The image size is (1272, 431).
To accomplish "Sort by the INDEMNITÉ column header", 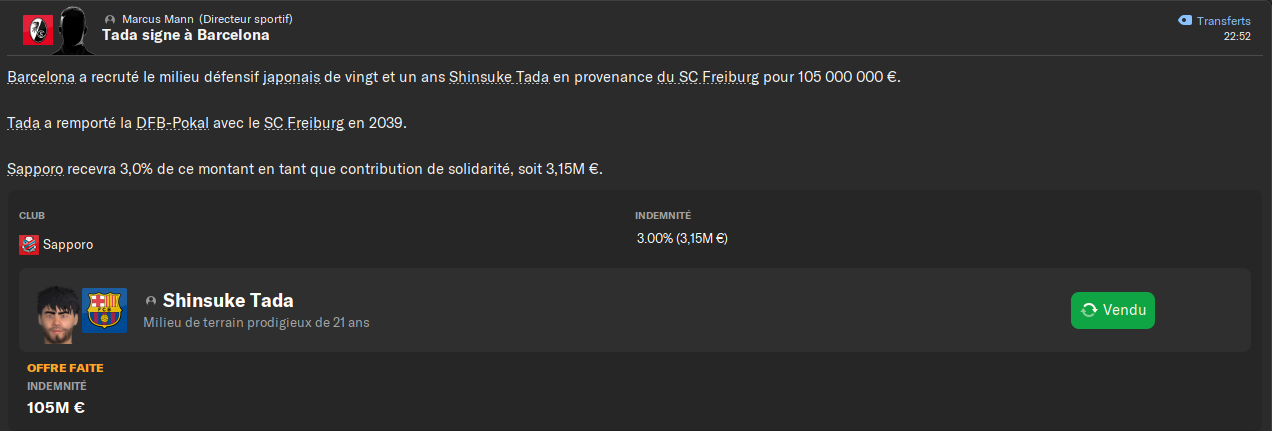I will click(662, 215).
